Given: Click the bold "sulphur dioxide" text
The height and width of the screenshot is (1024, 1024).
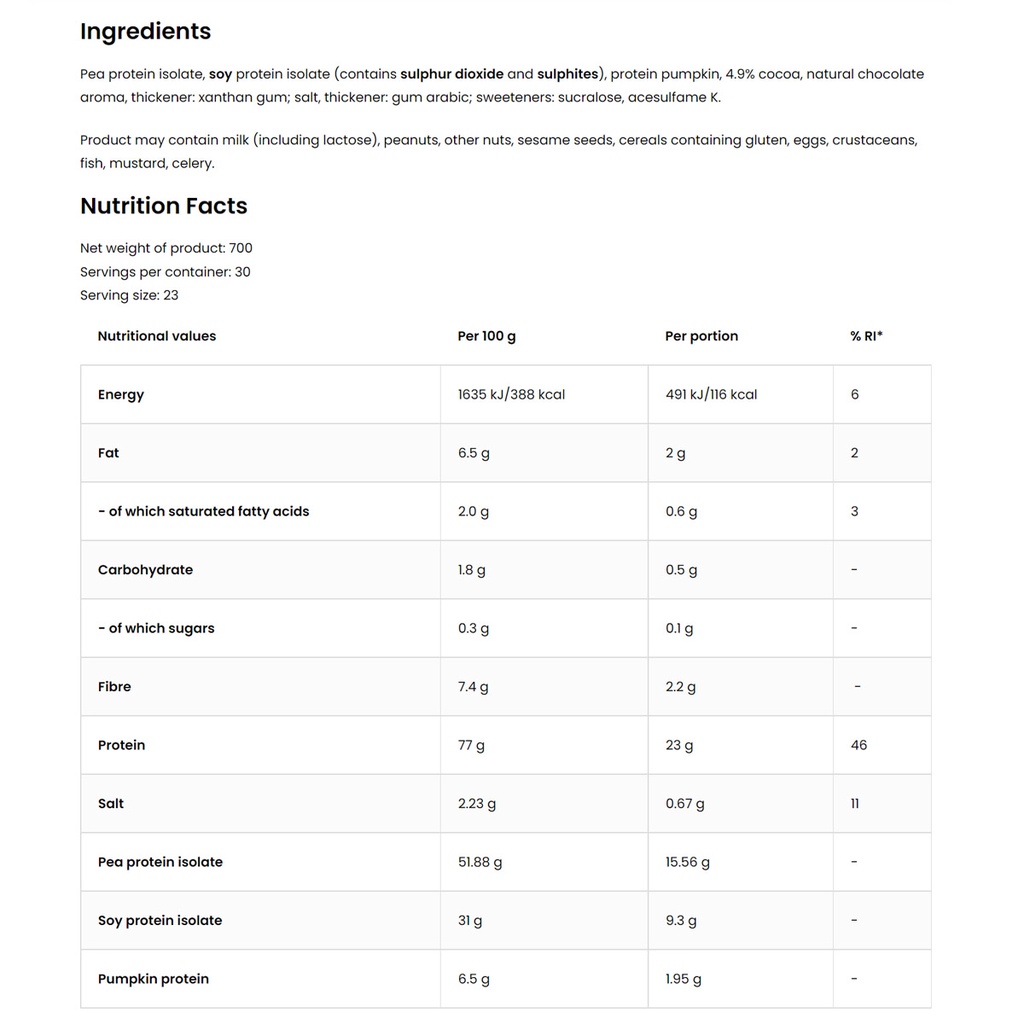Looking at the screenshot, I should [x=452, y=74].
